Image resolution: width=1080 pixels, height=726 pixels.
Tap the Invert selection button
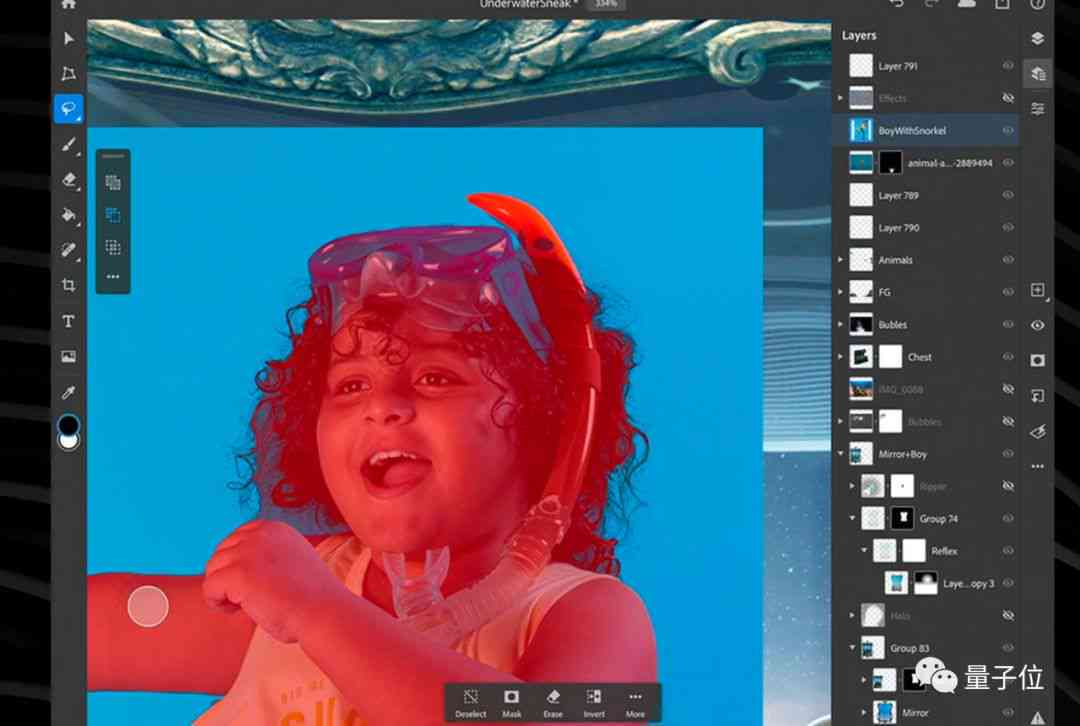click(x=594, y=703)
